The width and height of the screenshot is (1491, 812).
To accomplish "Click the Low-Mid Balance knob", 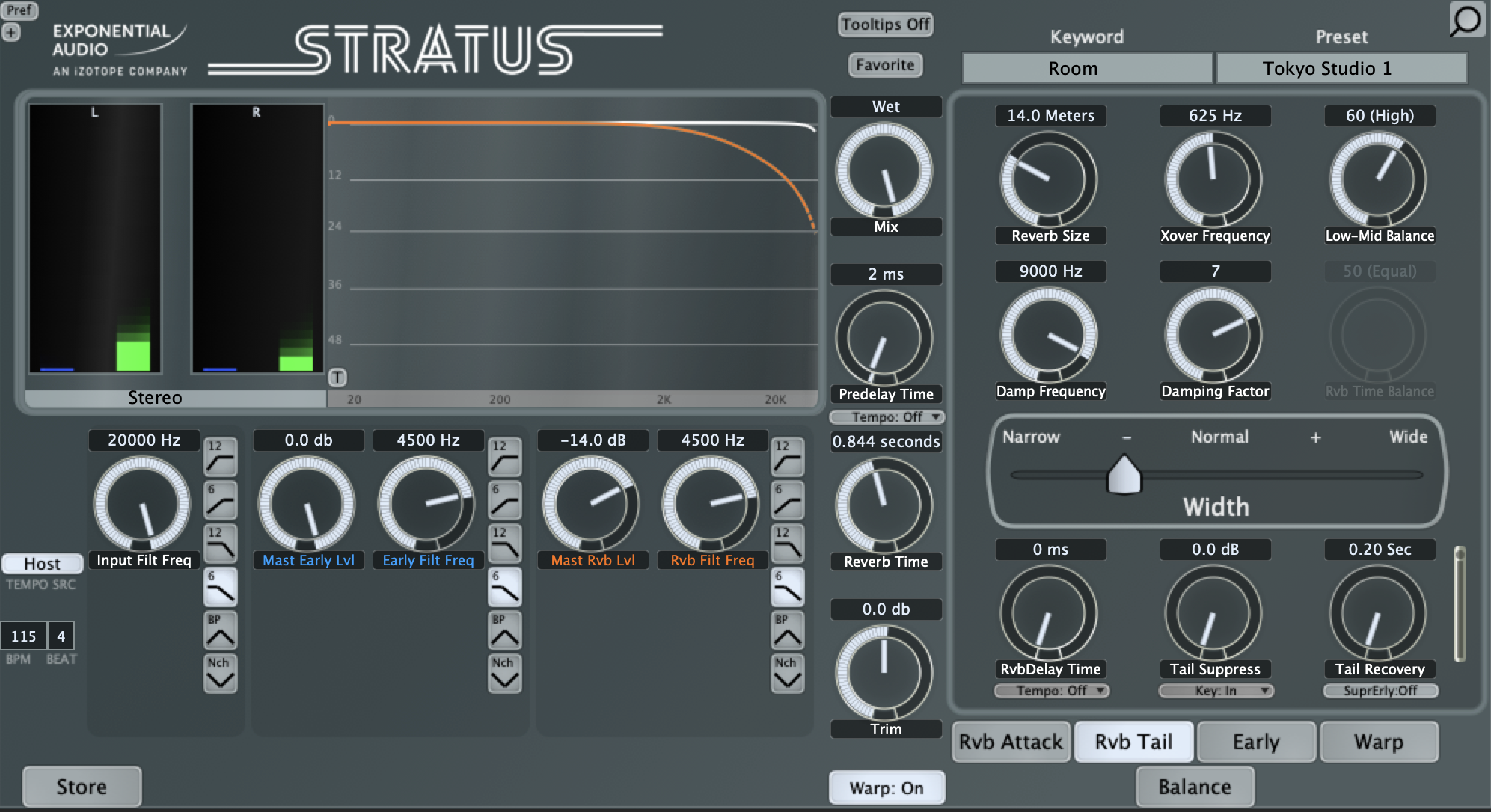I will [1378, 179].
